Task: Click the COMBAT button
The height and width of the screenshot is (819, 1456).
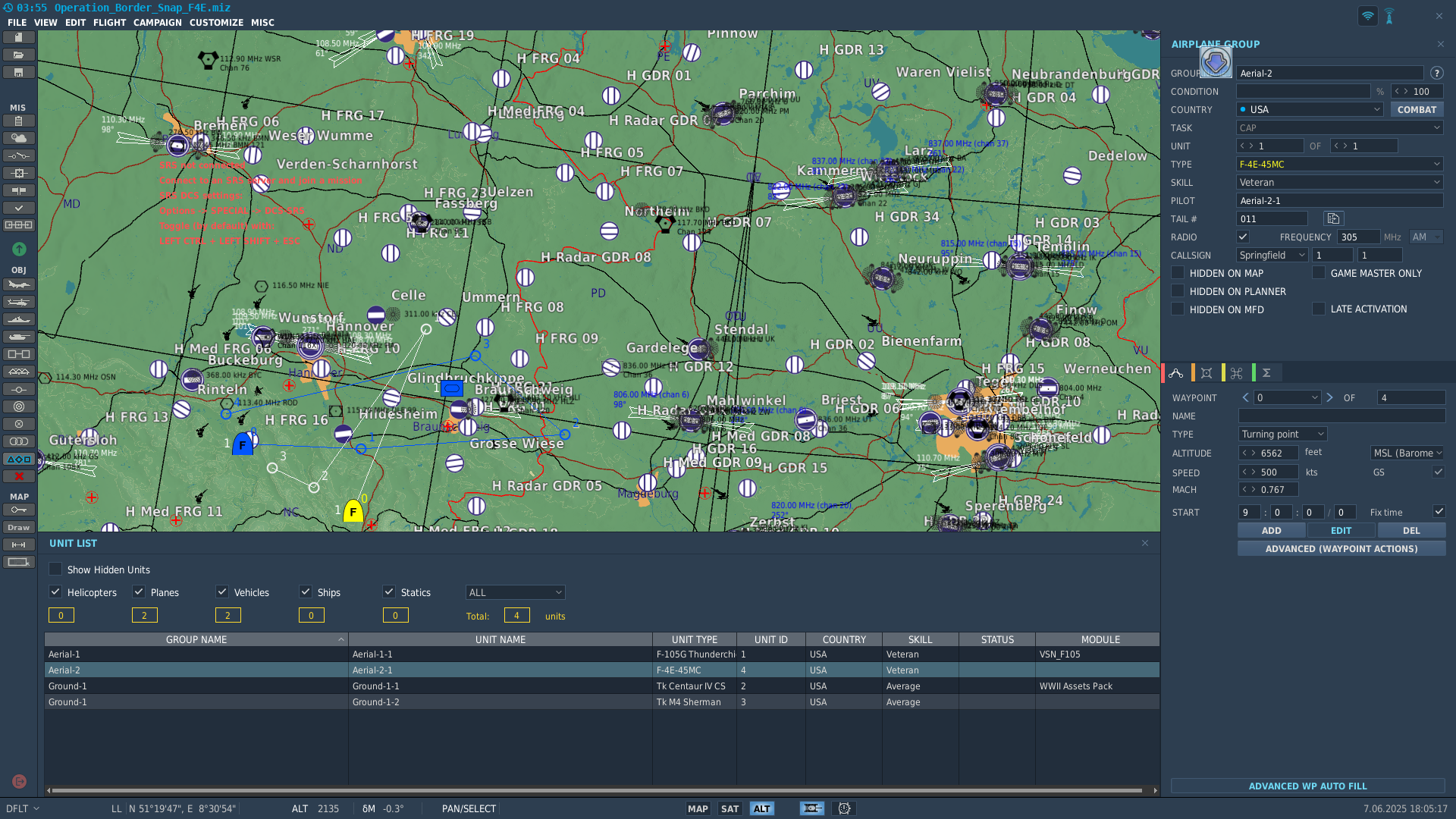Action: point(1417,109)
